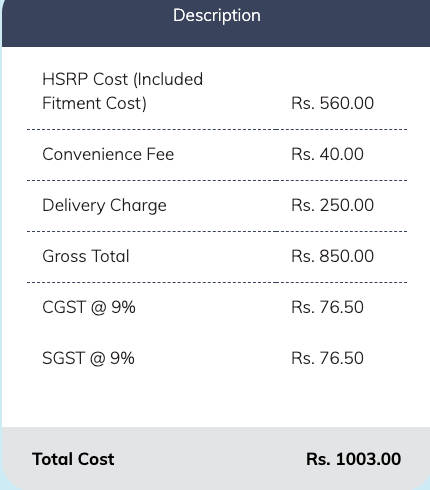This screenshot has height=490, width=430.
Task: Click the SGST Rs. 76.50 amount
Action: pyautogui.click(x=327, y=358)
